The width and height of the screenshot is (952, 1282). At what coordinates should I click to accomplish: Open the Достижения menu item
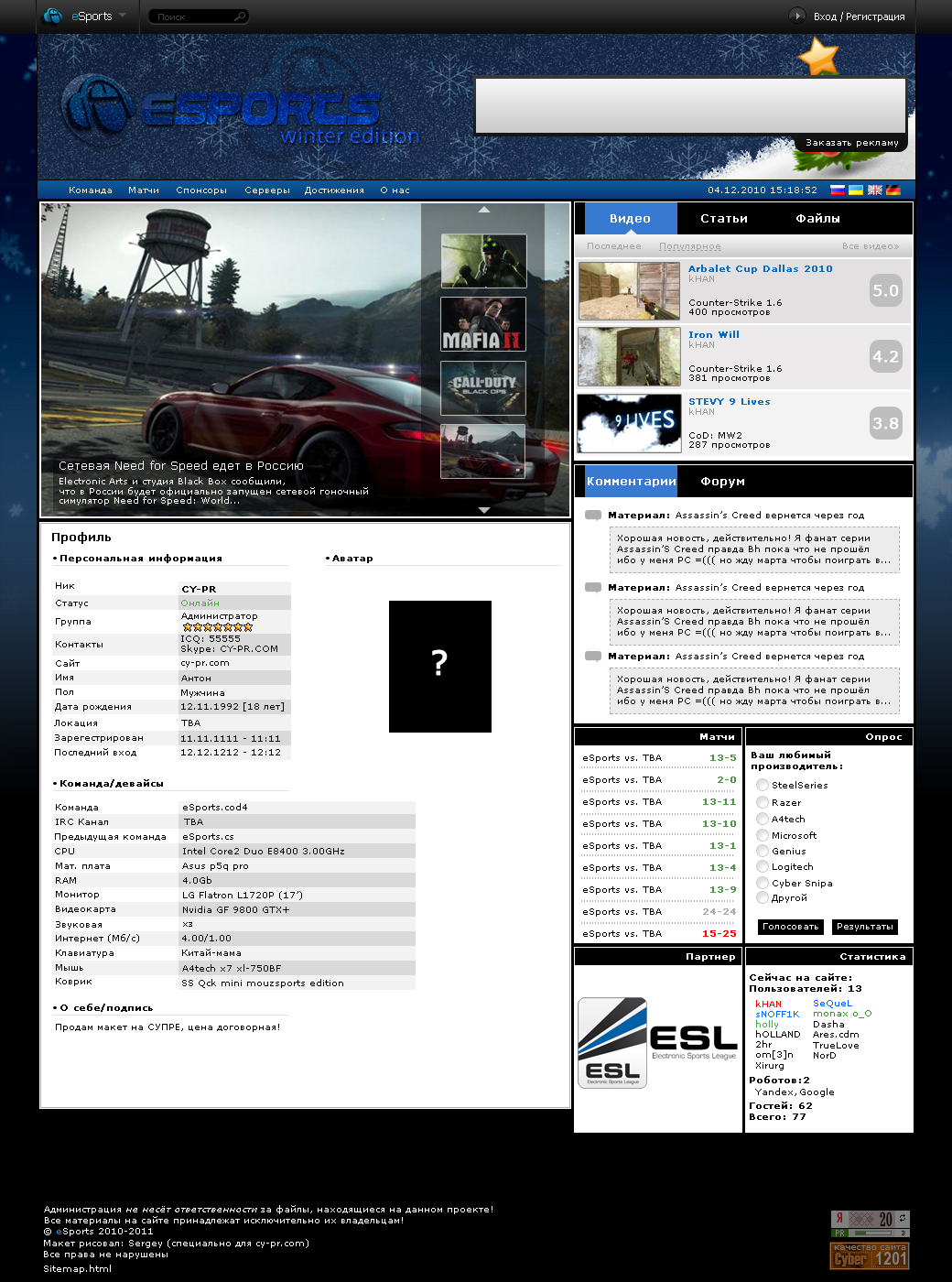[x=334, y=190]
